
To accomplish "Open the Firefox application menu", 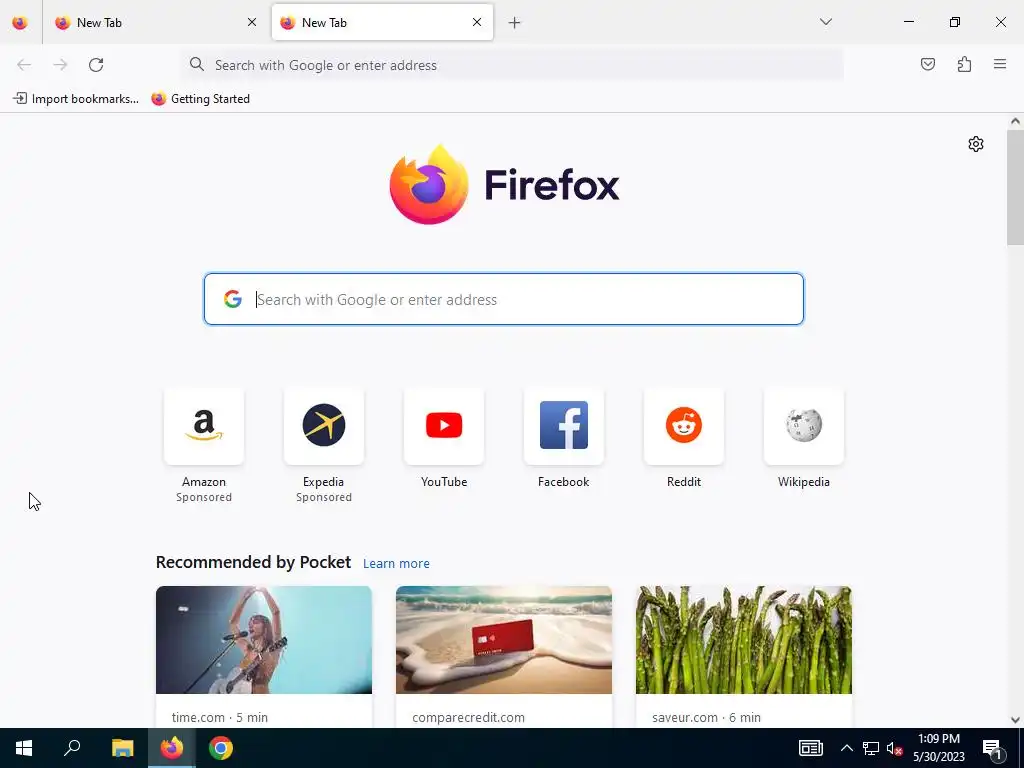I will (x=1000, y=64).
